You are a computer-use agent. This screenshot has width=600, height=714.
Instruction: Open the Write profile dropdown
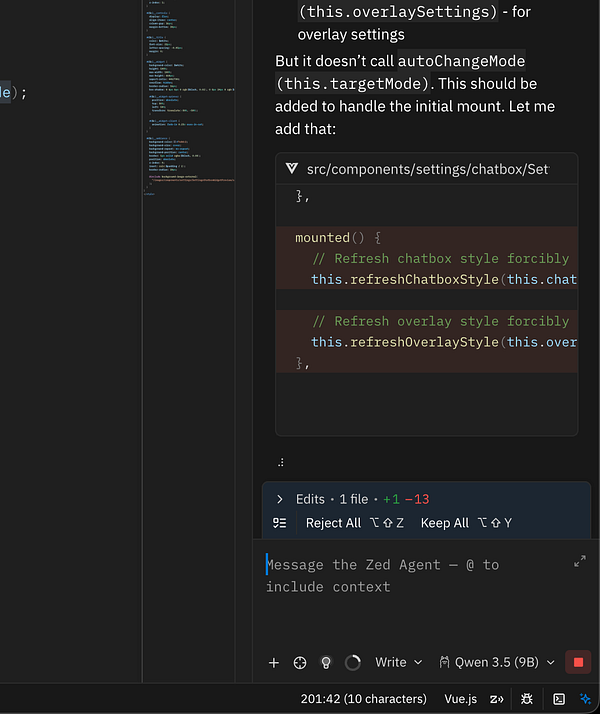coord(398,662)
